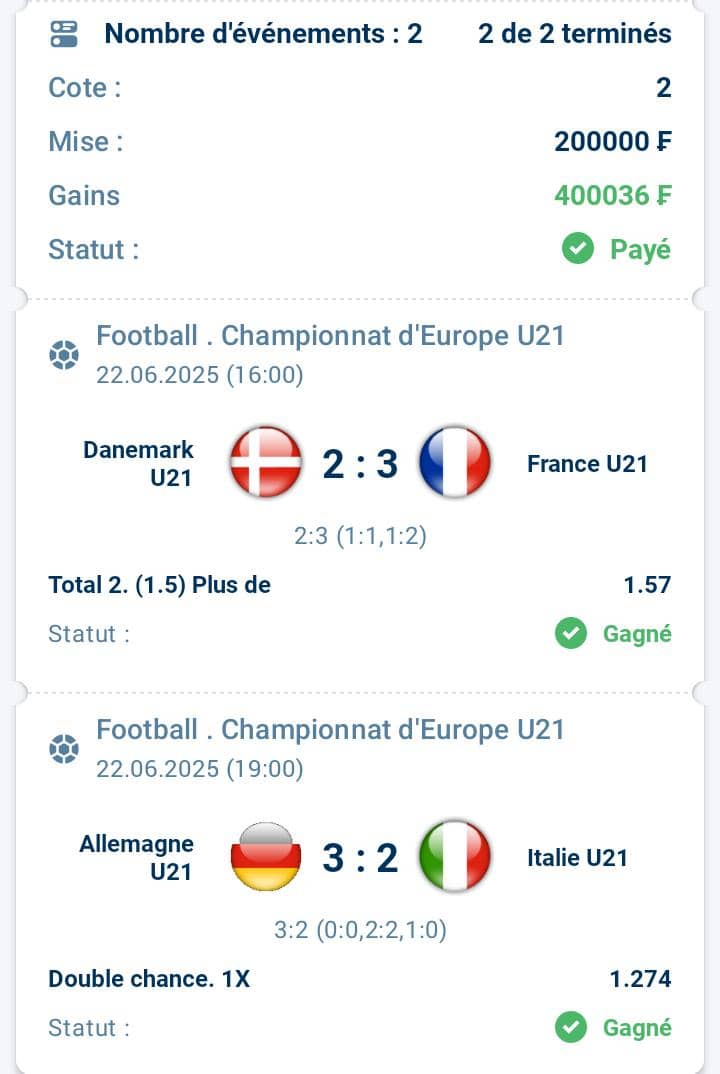
Task: Click the Denmark flag icon
Action: (266, 462)
